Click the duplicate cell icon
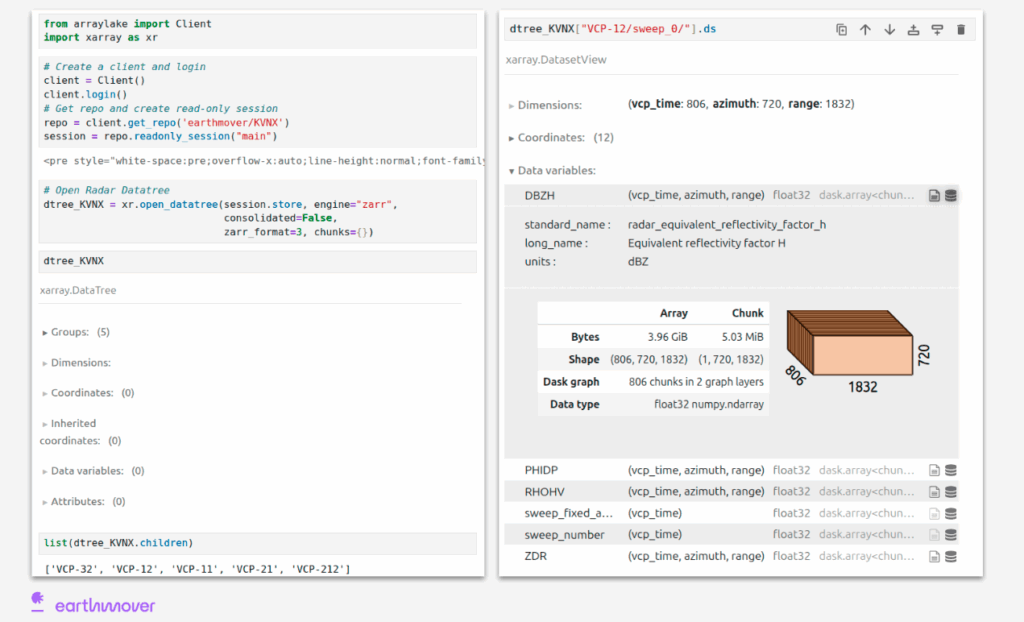Image resolution: width=1024 pixels, height=622 pixels. tap(841, 30)
